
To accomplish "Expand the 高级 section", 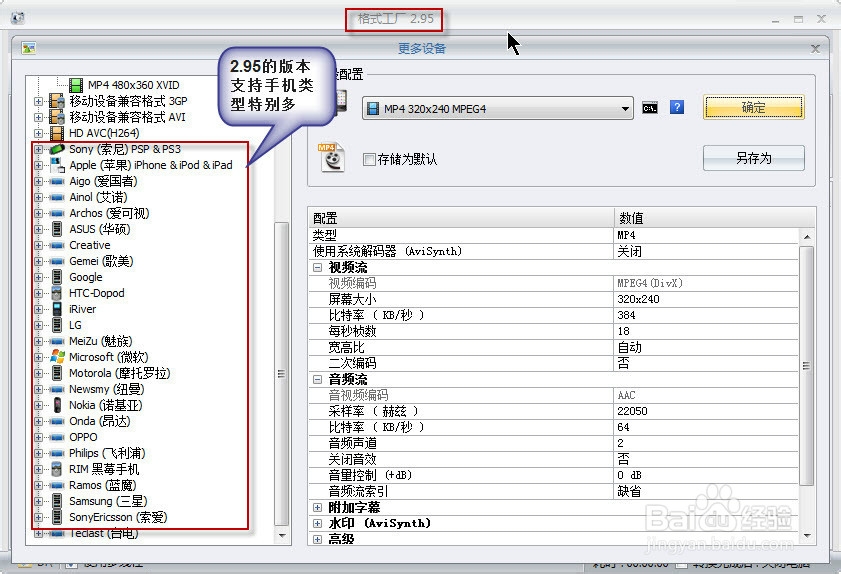I will tap(318, 539).
